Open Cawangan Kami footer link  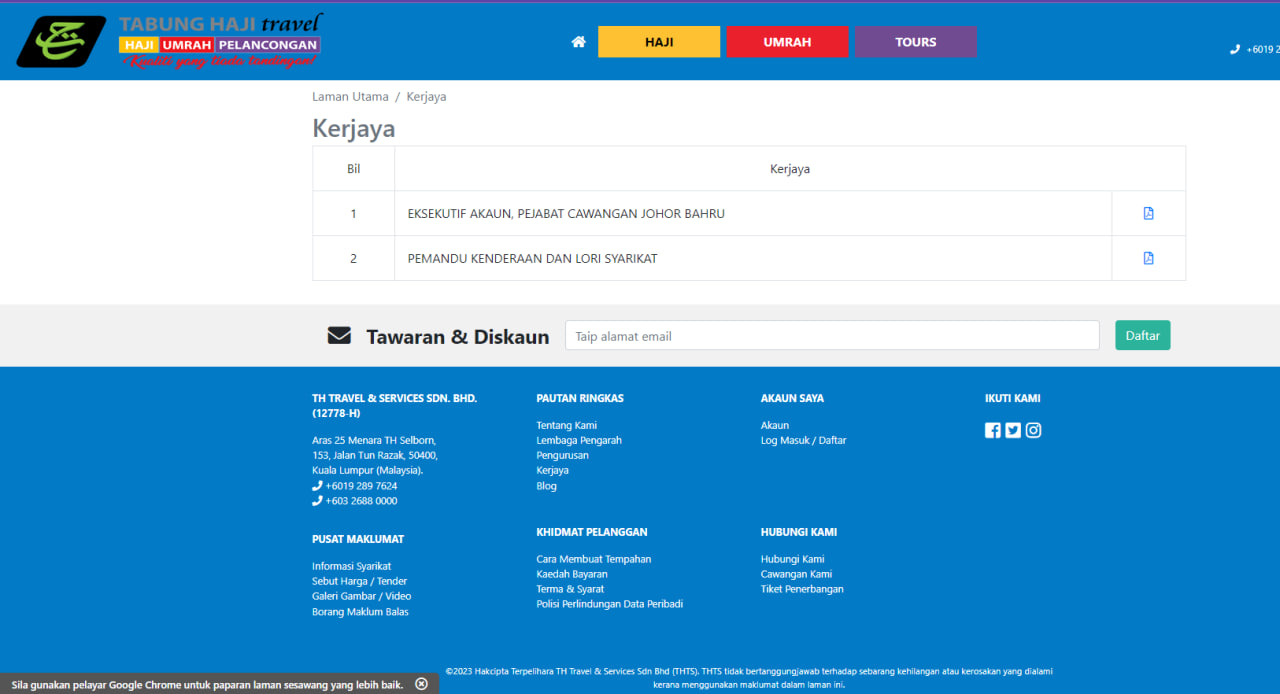[x=796, y=574]
